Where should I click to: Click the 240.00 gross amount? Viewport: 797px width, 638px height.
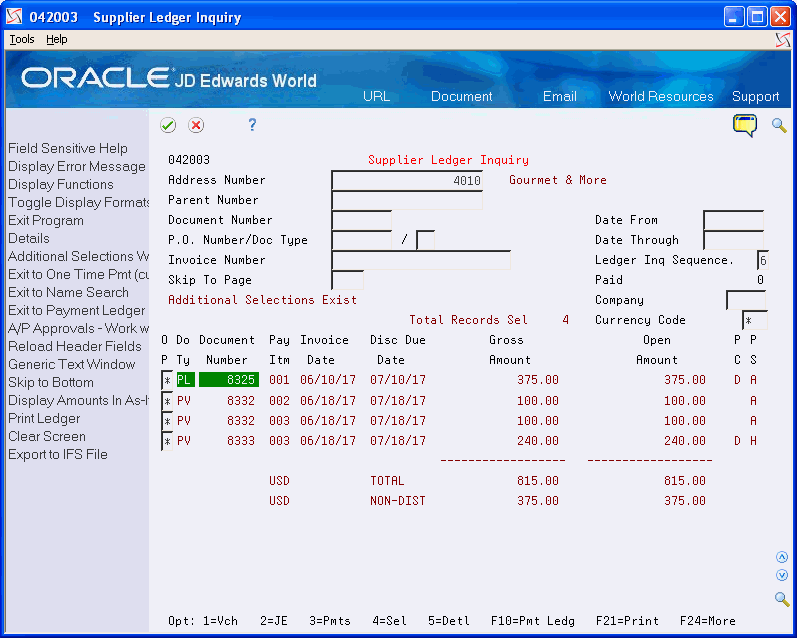(x=538, y=441)
